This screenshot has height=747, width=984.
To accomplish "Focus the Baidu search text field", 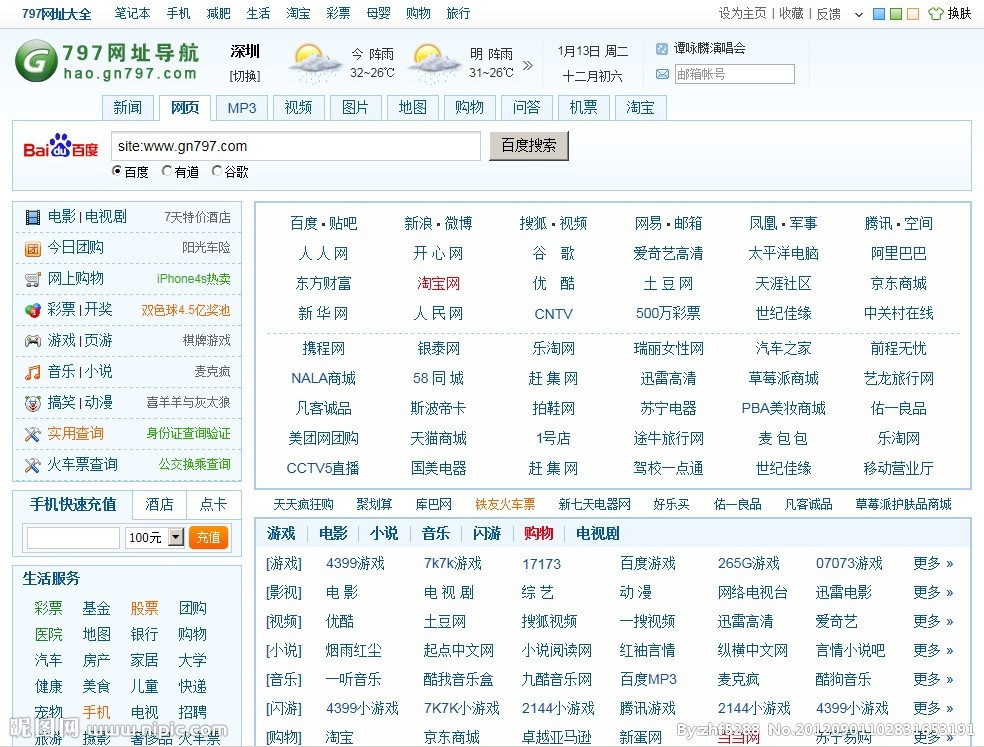I will 296,146.
